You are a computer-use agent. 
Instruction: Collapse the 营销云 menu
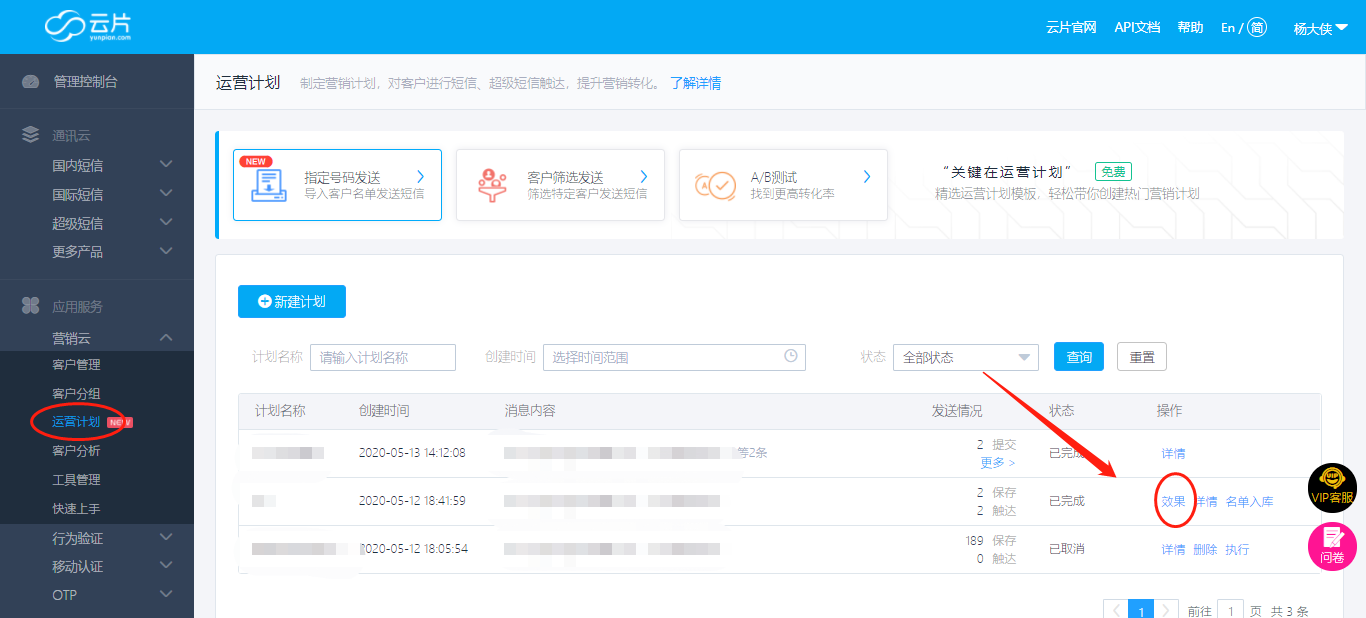[x=166, y=338]
